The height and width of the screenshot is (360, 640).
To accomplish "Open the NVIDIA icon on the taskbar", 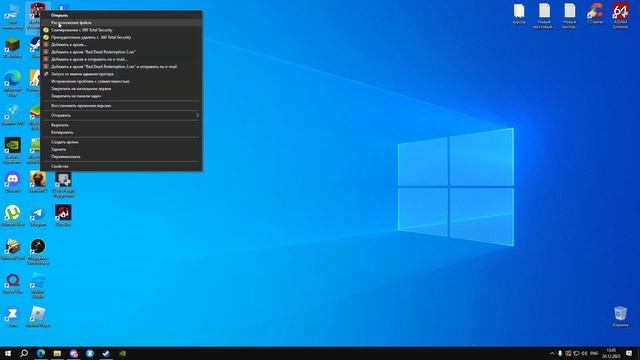I will (122, 353).
